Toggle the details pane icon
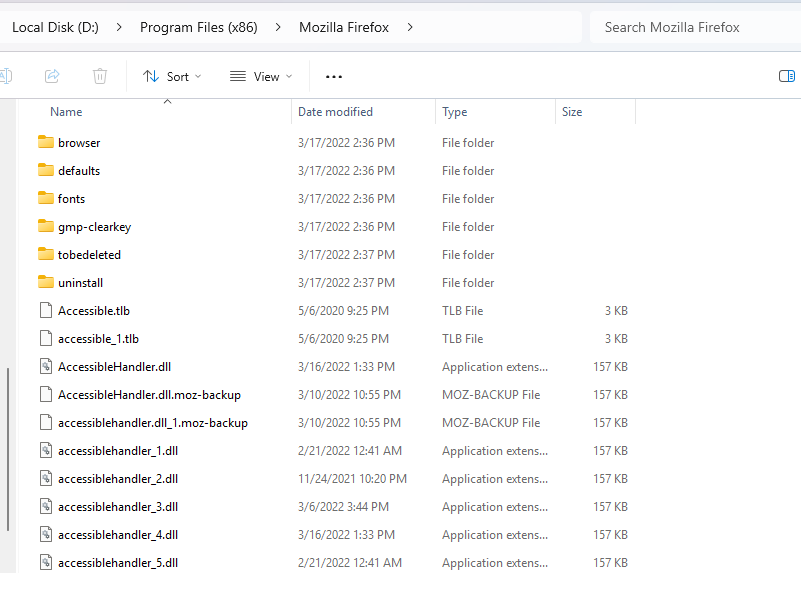Image resolution: width=801 pixels, height=596 pixels. click(x=787, y=76)
